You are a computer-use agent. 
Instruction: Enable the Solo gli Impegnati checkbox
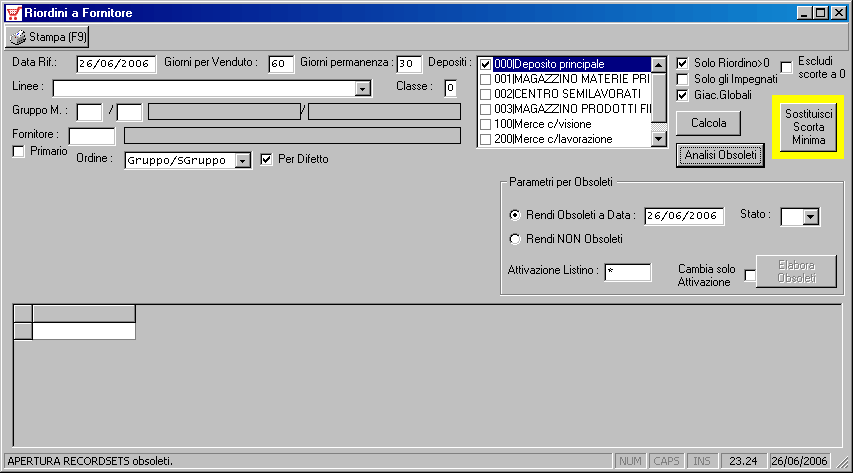683,79
